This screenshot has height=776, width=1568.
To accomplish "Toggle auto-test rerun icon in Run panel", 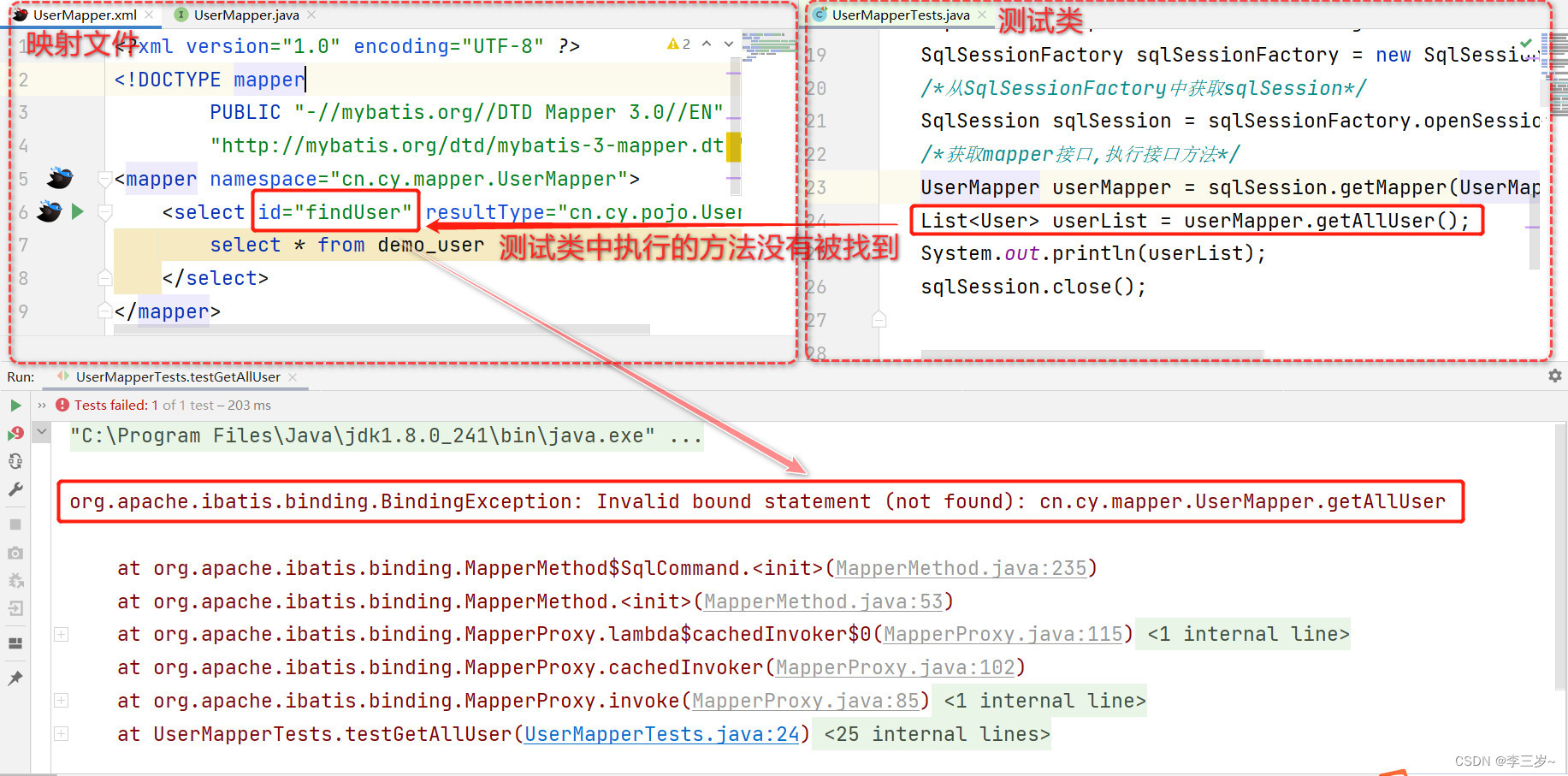I will click(x=15, y=461).
